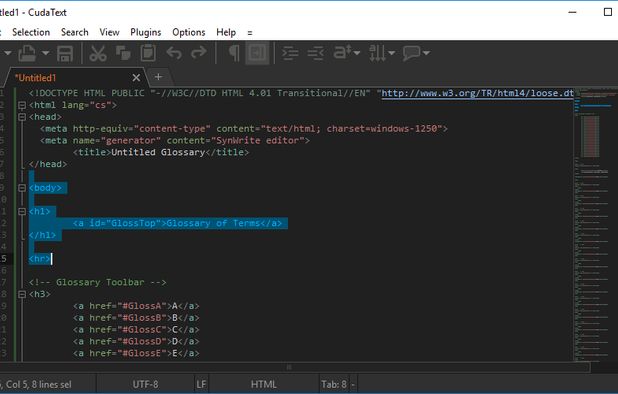Toggle unprinted characters pilcrow icon
The height and width of the screenshot is (394, 618).
234,53
